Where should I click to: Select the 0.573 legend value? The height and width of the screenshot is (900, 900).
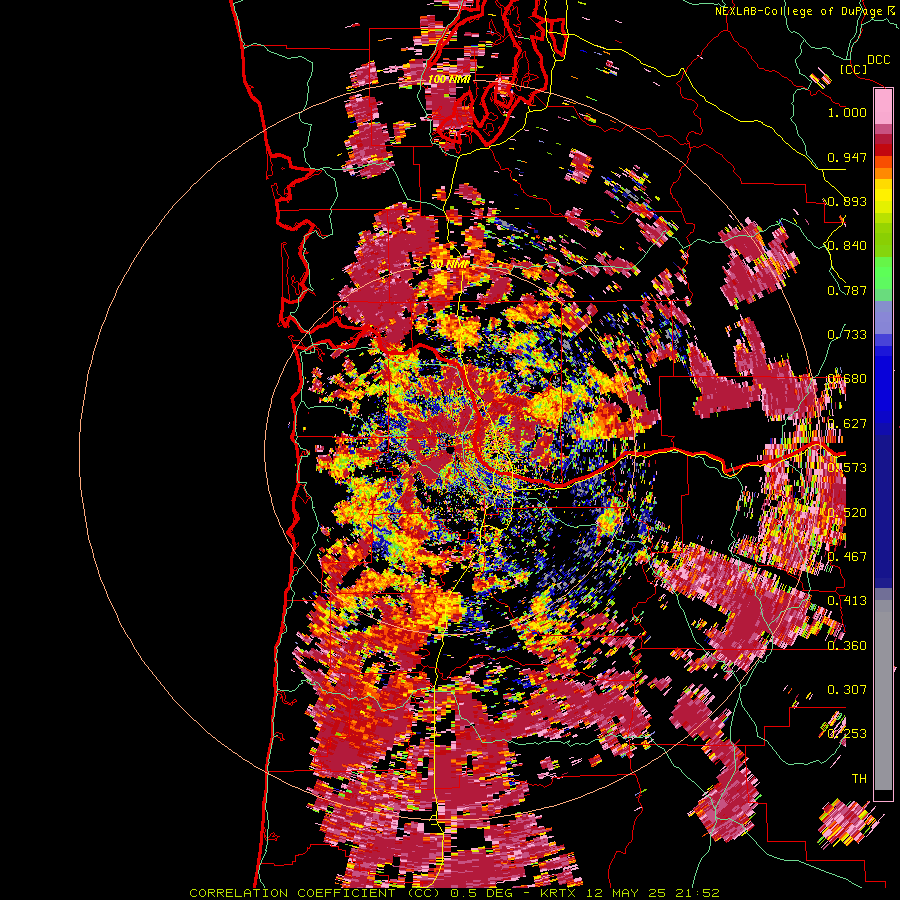point(847,468)
